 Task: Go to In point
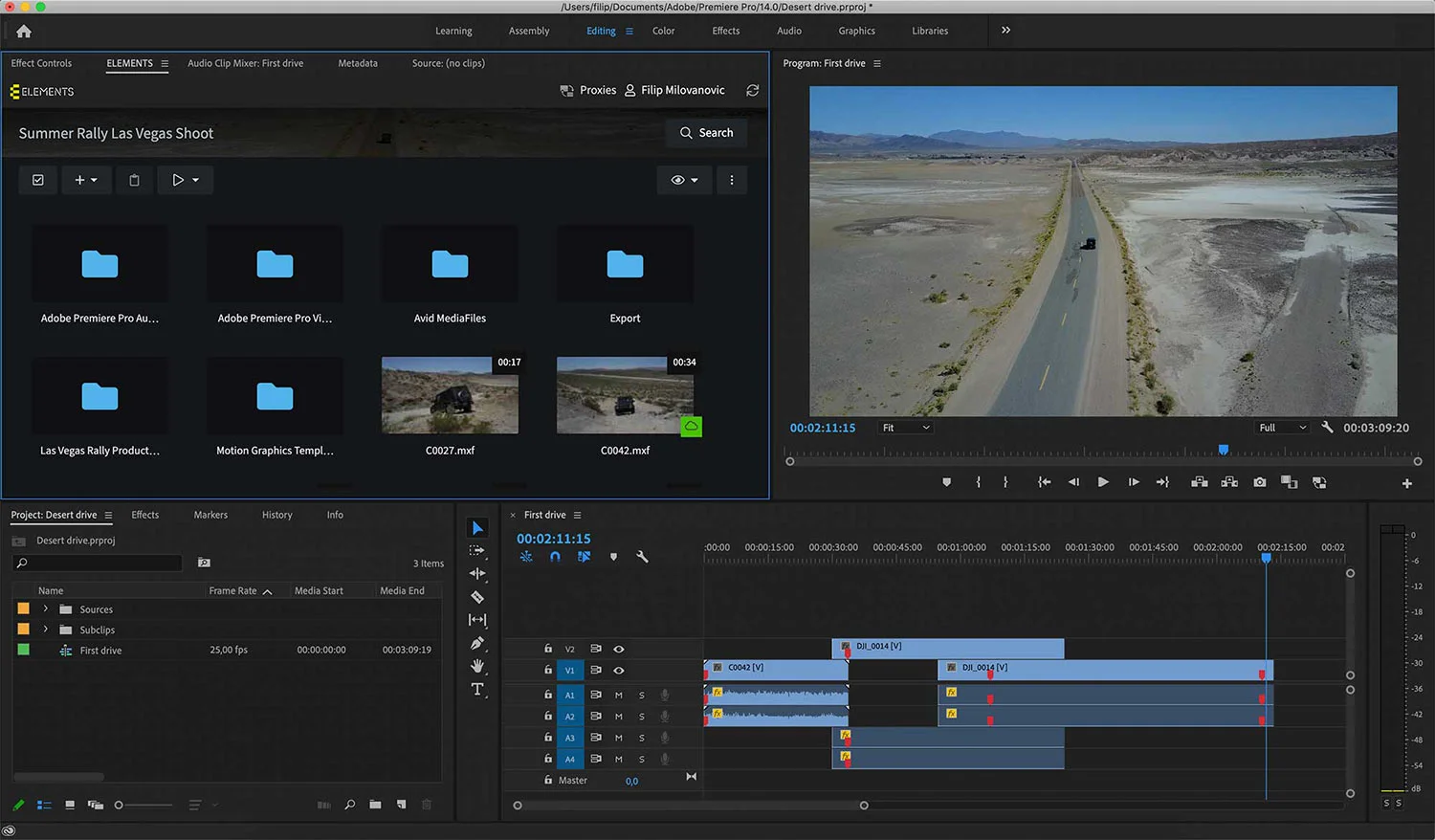click(1044, 482)
